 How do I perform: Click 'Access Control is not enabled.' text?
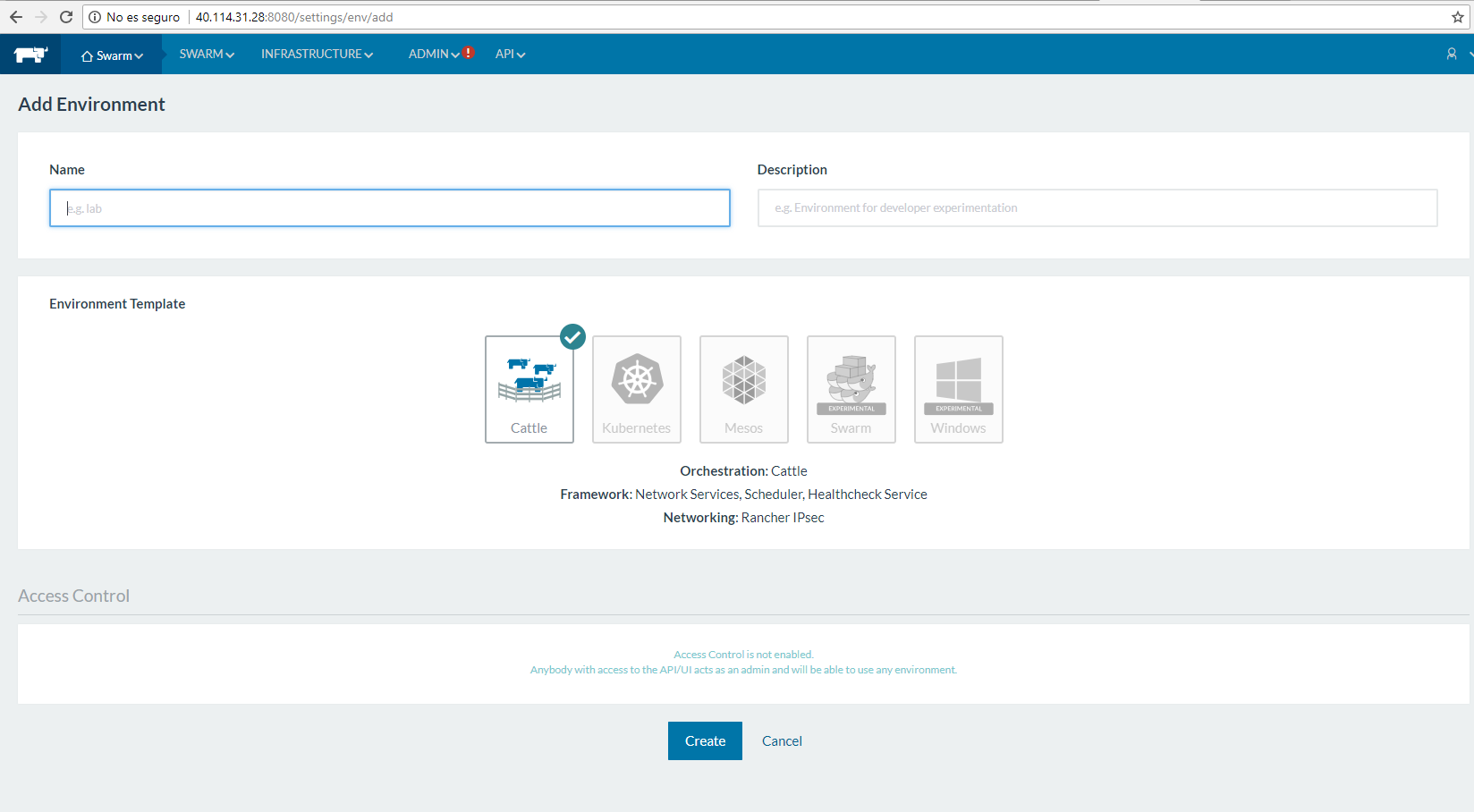click(743, 655)
